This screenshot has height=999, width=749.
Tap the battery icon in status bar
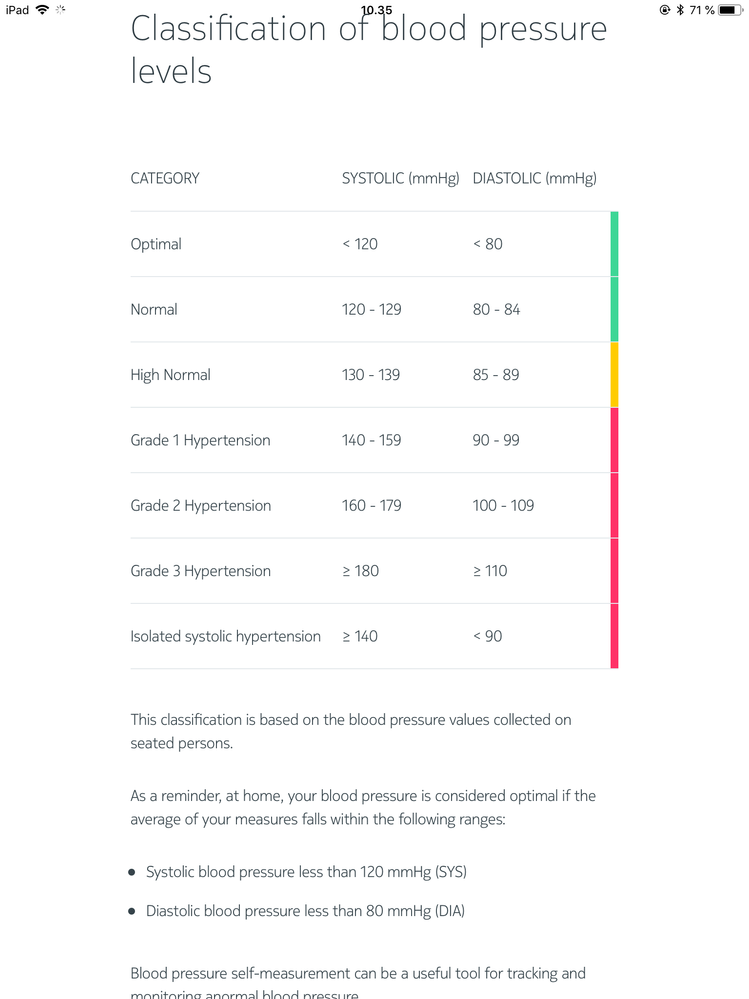[731, 10]
